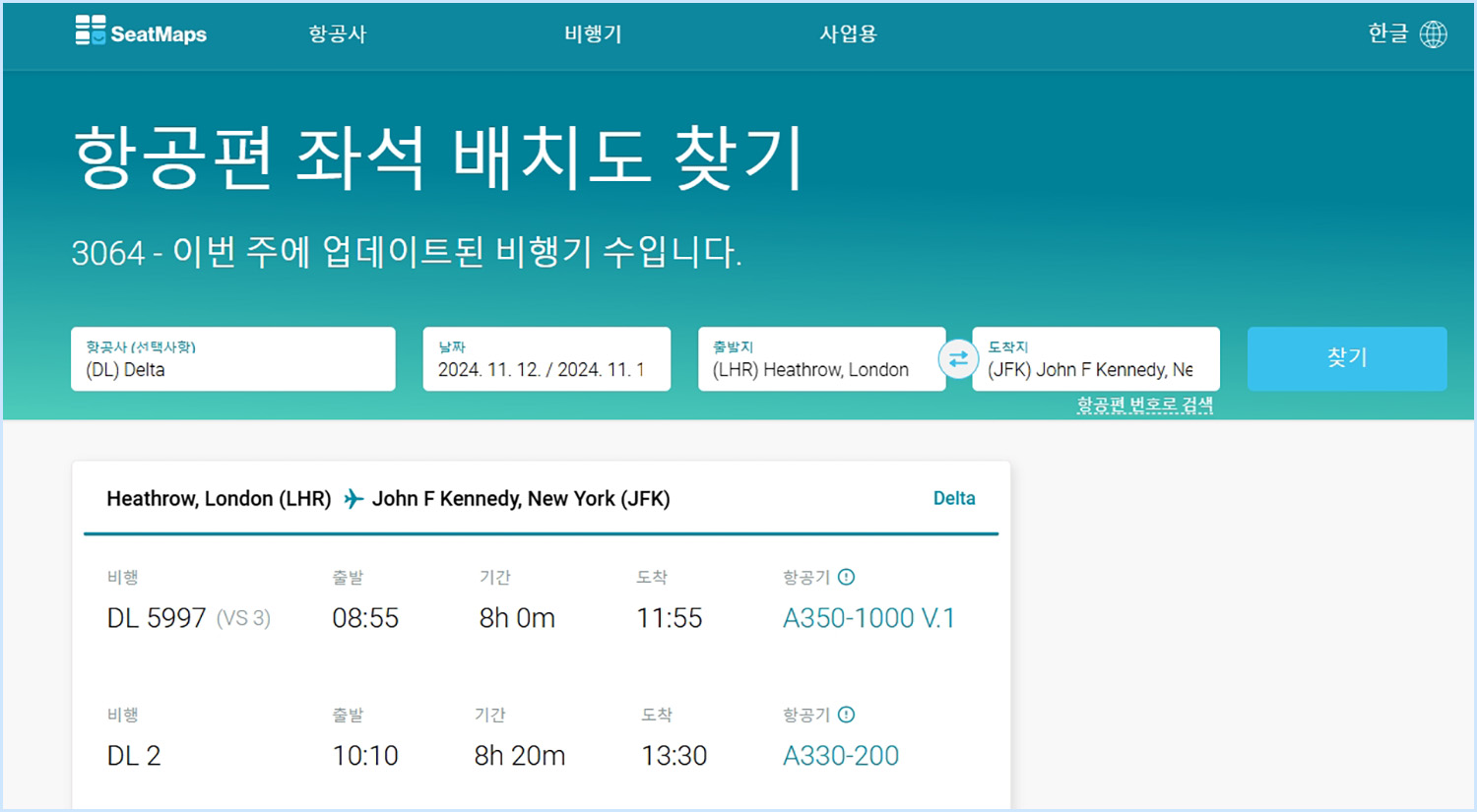Viewport: 1477px width, 812px height.
Task: Edit the 출발지 Heathrow, London field
Action: [x=821, y=359]
